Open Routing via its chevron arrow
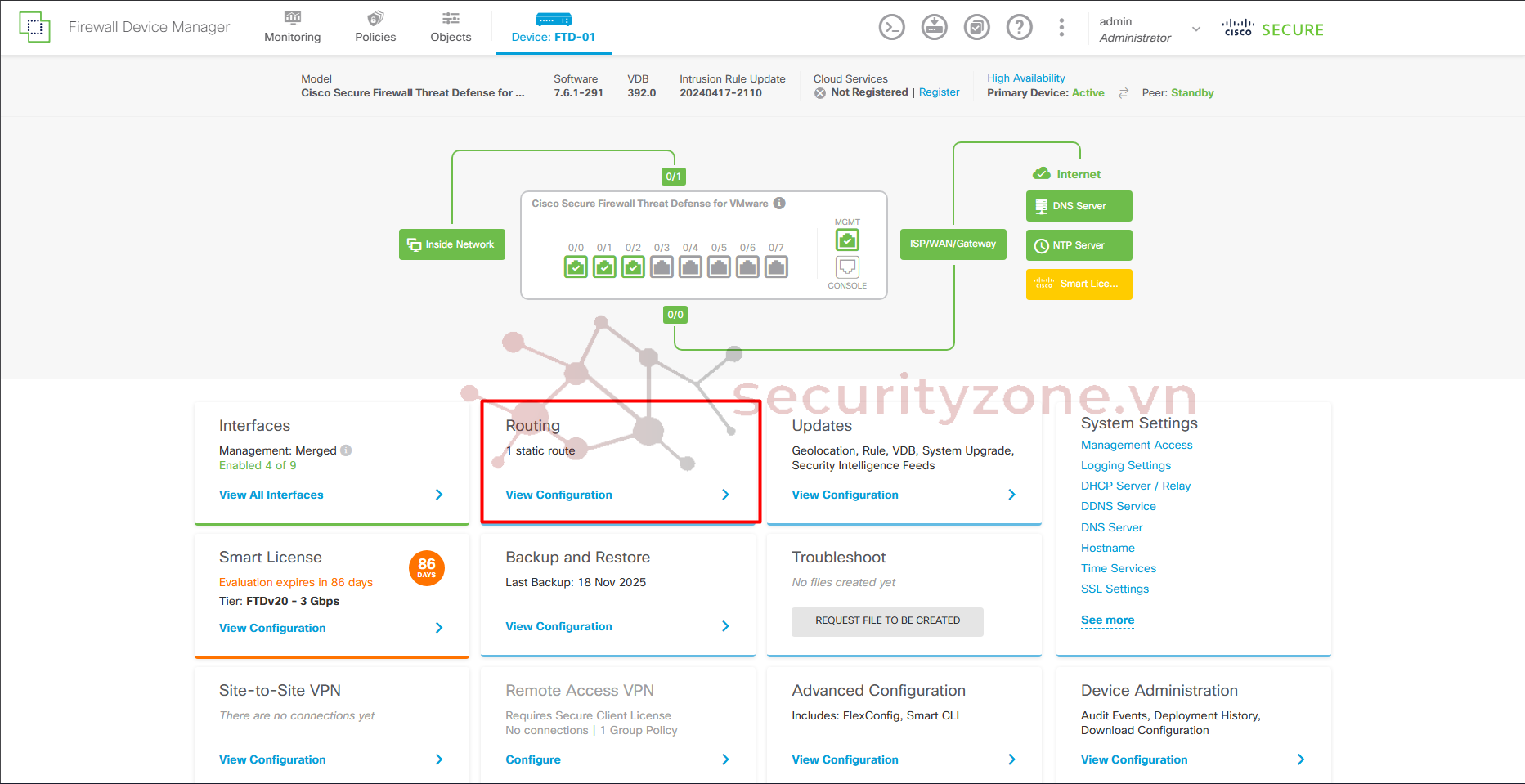Image resolution: width=1525 pixels, height=784 pixels. tap(725, 495)
